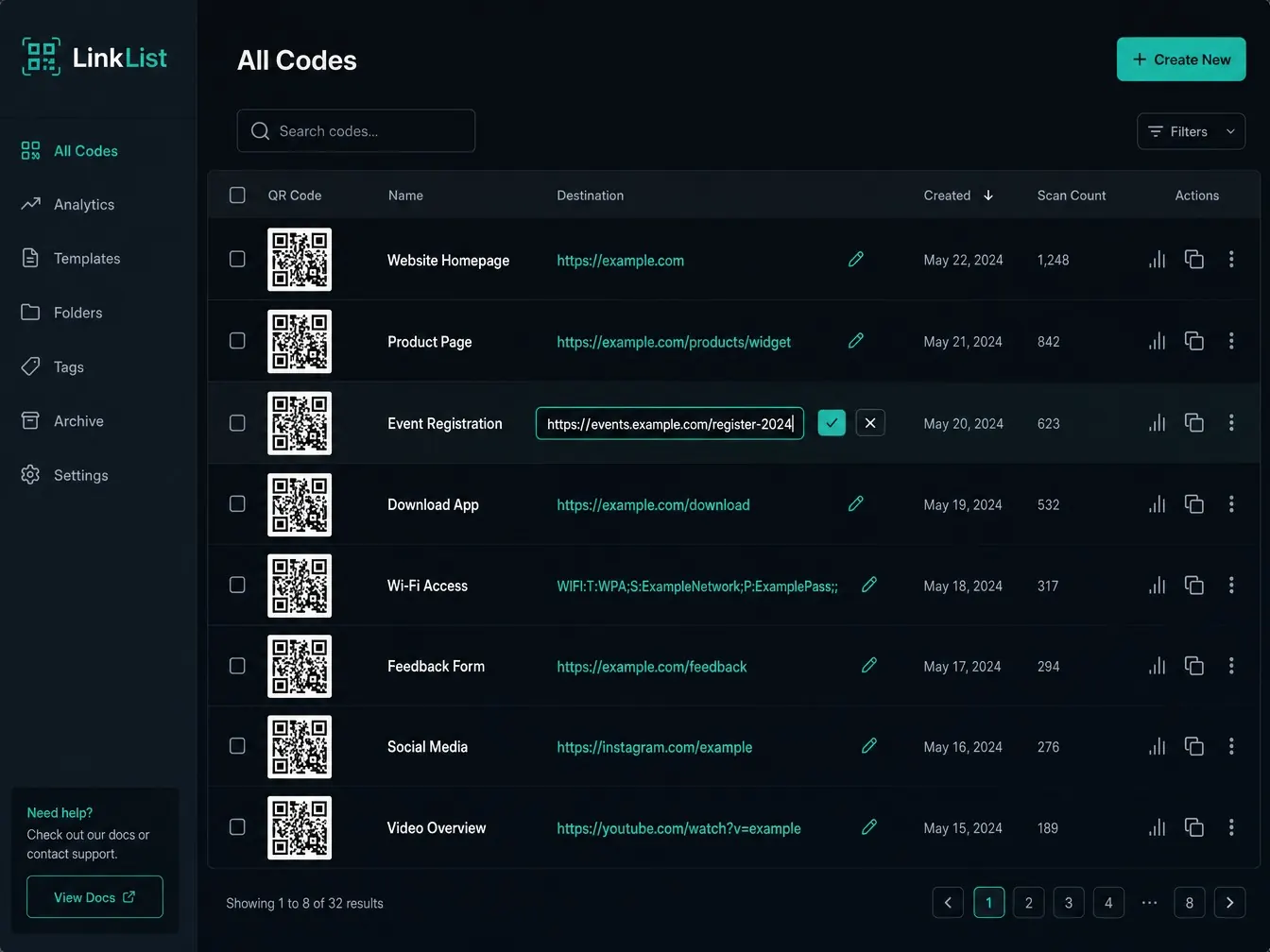Go to next results page
1270x952 pixels.
pyautogui.click(x=1229, y=903)
